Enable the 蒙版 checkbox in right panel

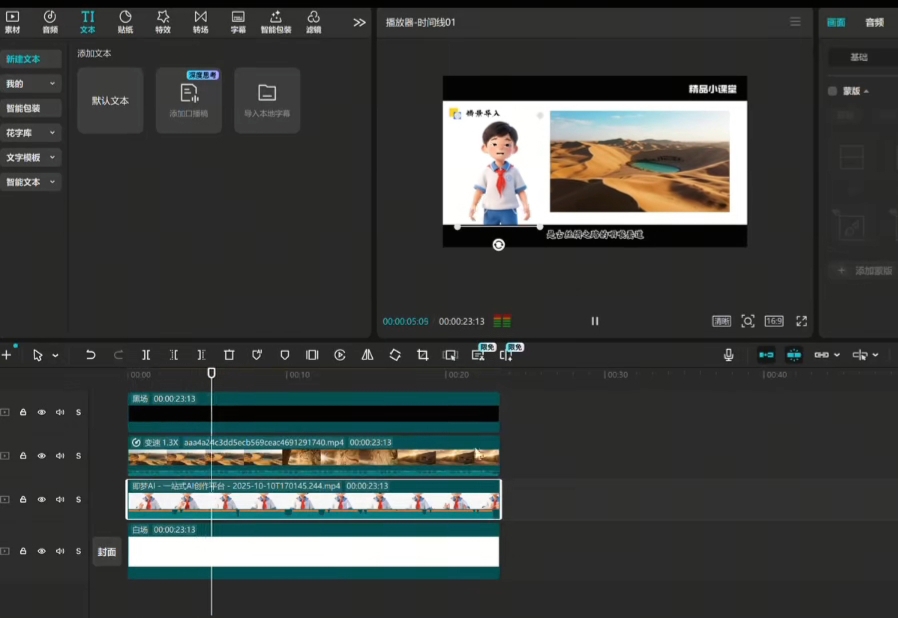point(832,91)
